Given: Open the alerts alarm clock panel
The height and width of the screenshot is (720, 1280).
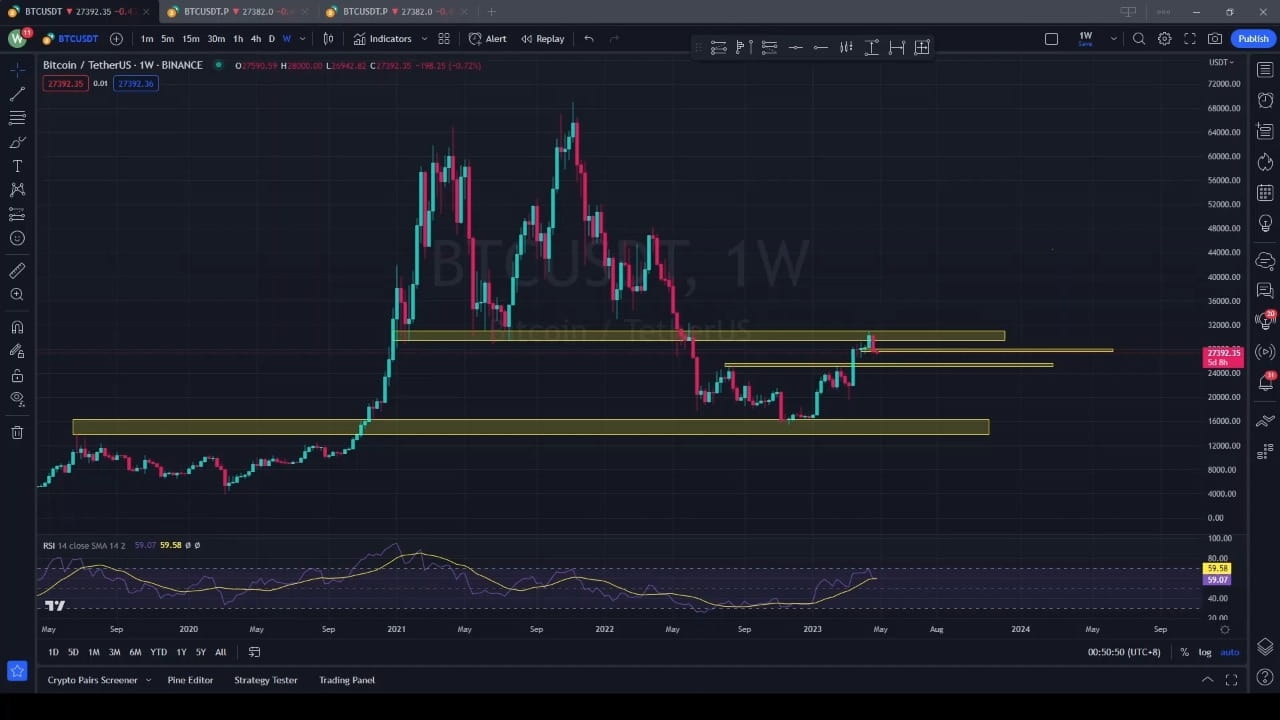Looking at the screenshot, I should [1265, 100].
